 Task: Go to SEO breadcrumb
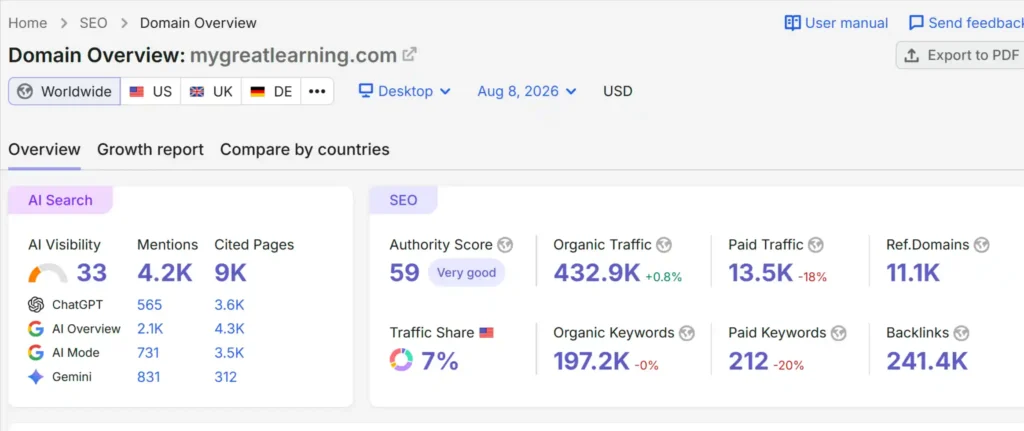click(x=93, y=23)
